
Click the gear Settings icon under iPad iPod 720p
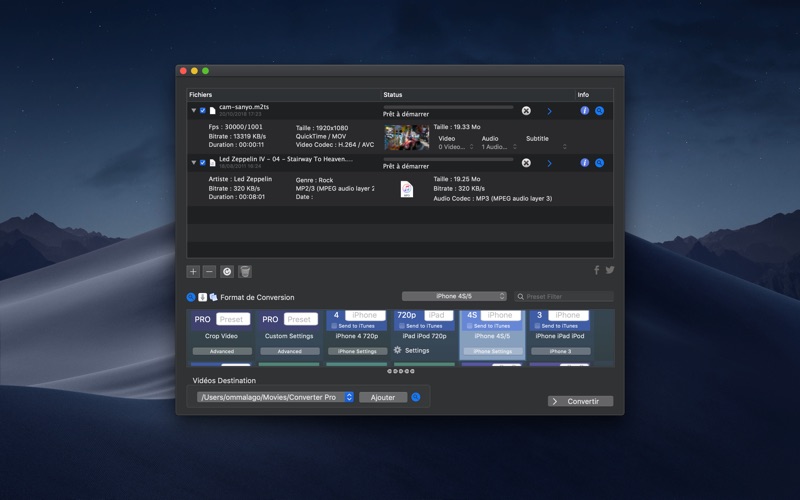[x=398, y=350]
